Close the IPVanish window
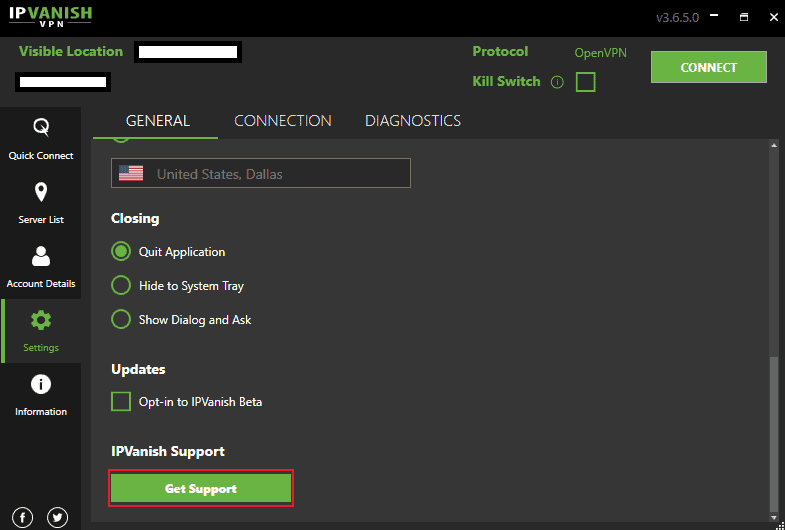The height and width of the screenshot is (530, 785). [x=773, y=17]
